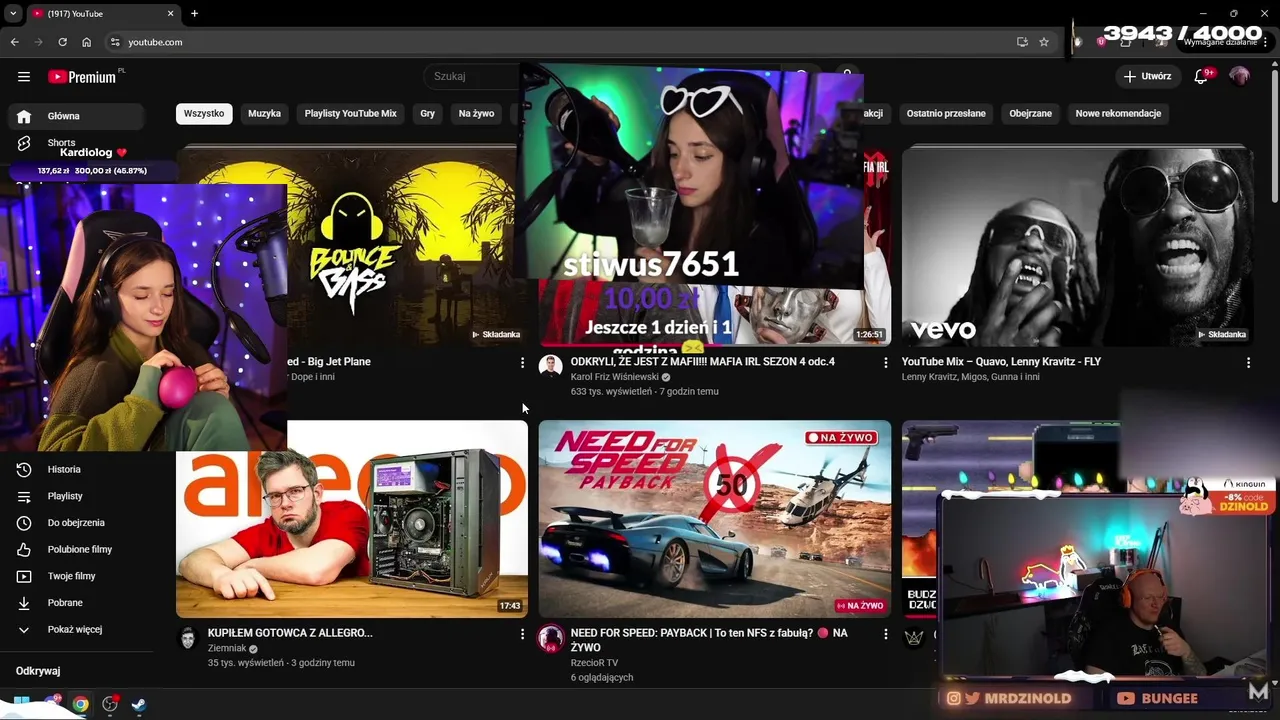This screenshot has width=1280, height=720.
Task: Open the YouTube hamburger guide menu
Action: (24, 77)
